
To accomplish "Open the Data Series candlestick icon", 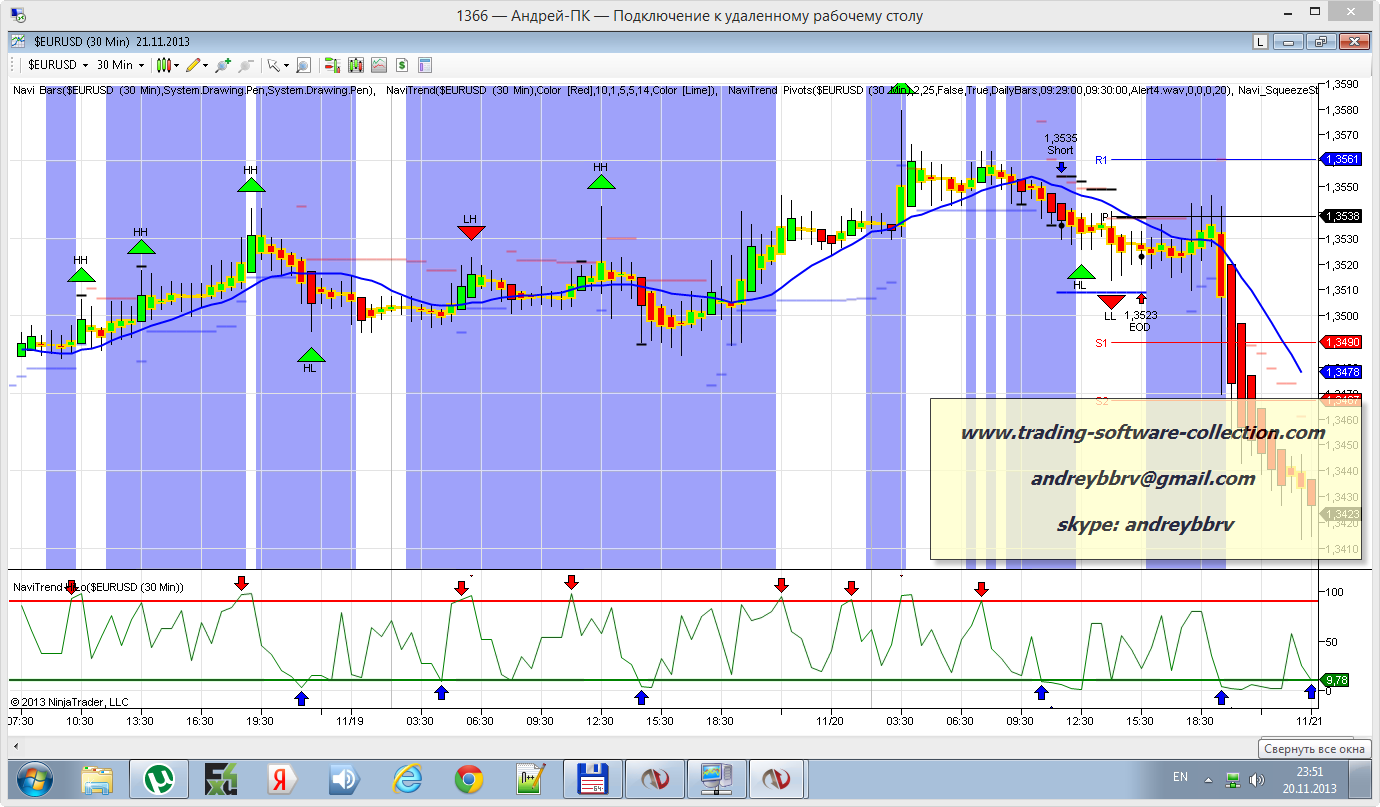I will (355, 65).
